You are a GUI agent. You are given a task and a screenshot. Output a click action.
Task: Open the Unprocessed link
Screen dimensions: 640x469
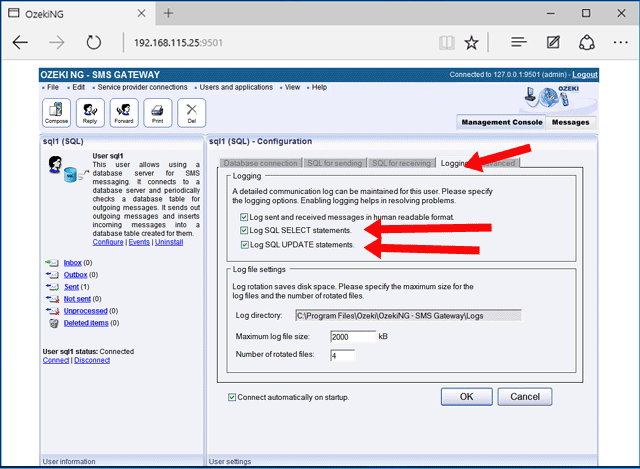[86, 311]
